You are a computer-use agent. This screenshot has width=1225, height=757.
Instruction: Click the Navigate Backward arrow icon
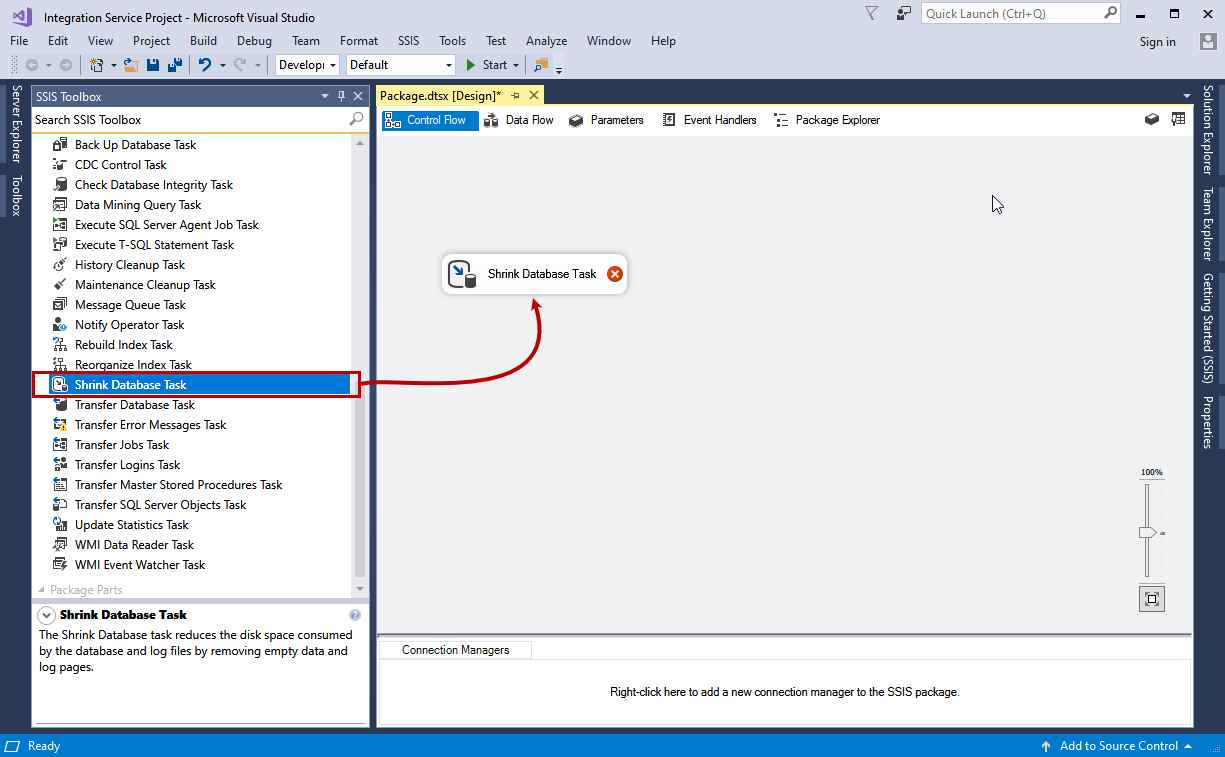click(x=32, y=65)
